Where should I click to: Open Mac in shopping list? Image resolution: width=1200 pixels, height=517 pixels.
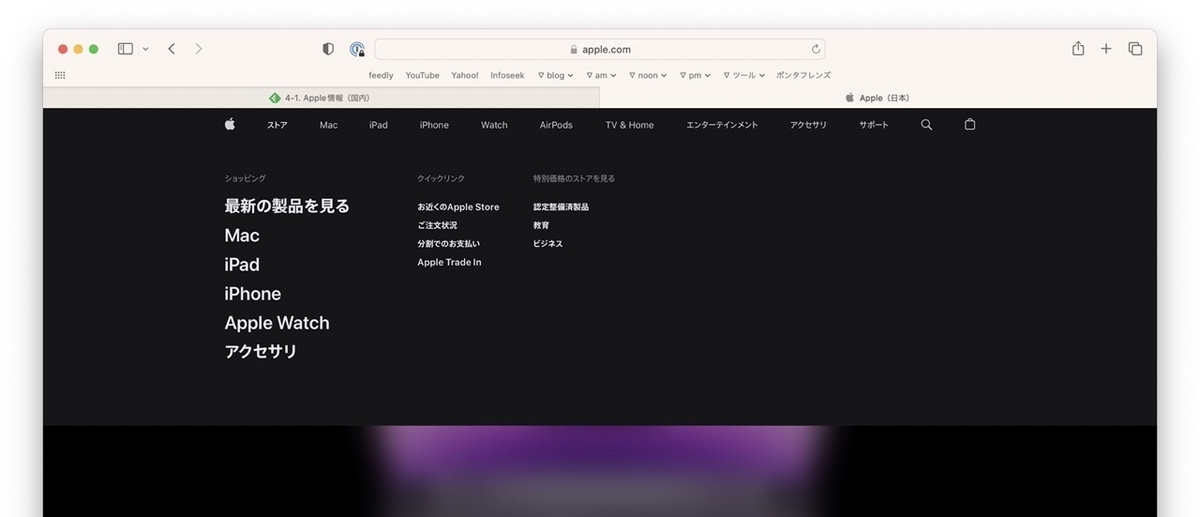click(242, 236)
